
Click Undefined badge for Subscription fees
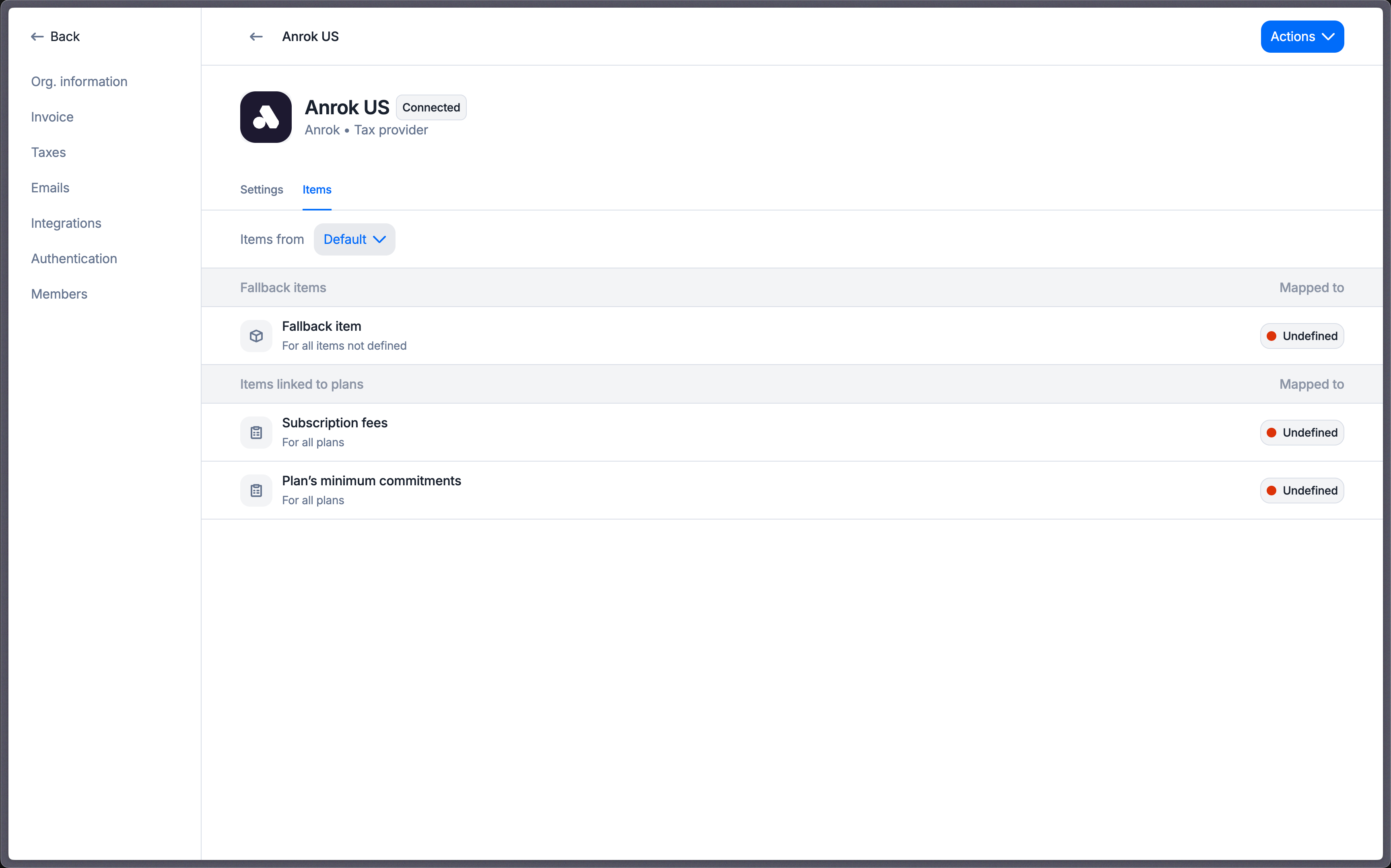(1302, 432)
